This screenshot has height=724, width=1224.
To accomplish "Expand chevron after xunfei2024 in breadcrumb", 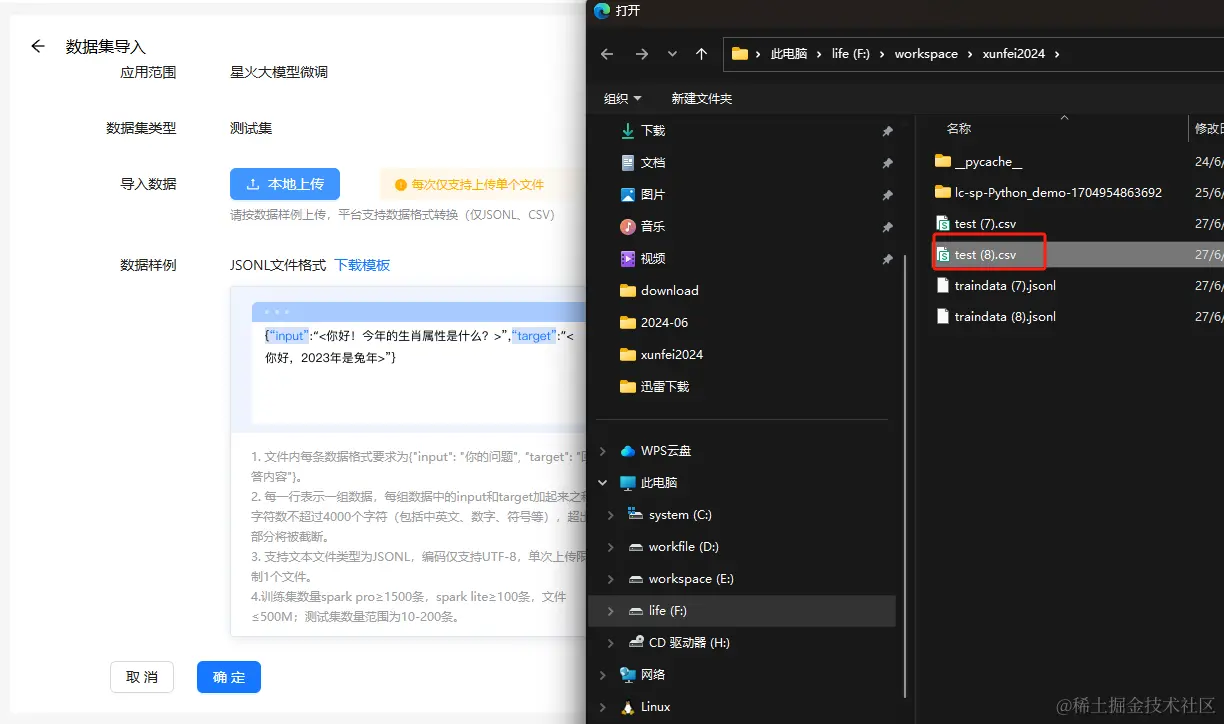I will [1057, 54].
